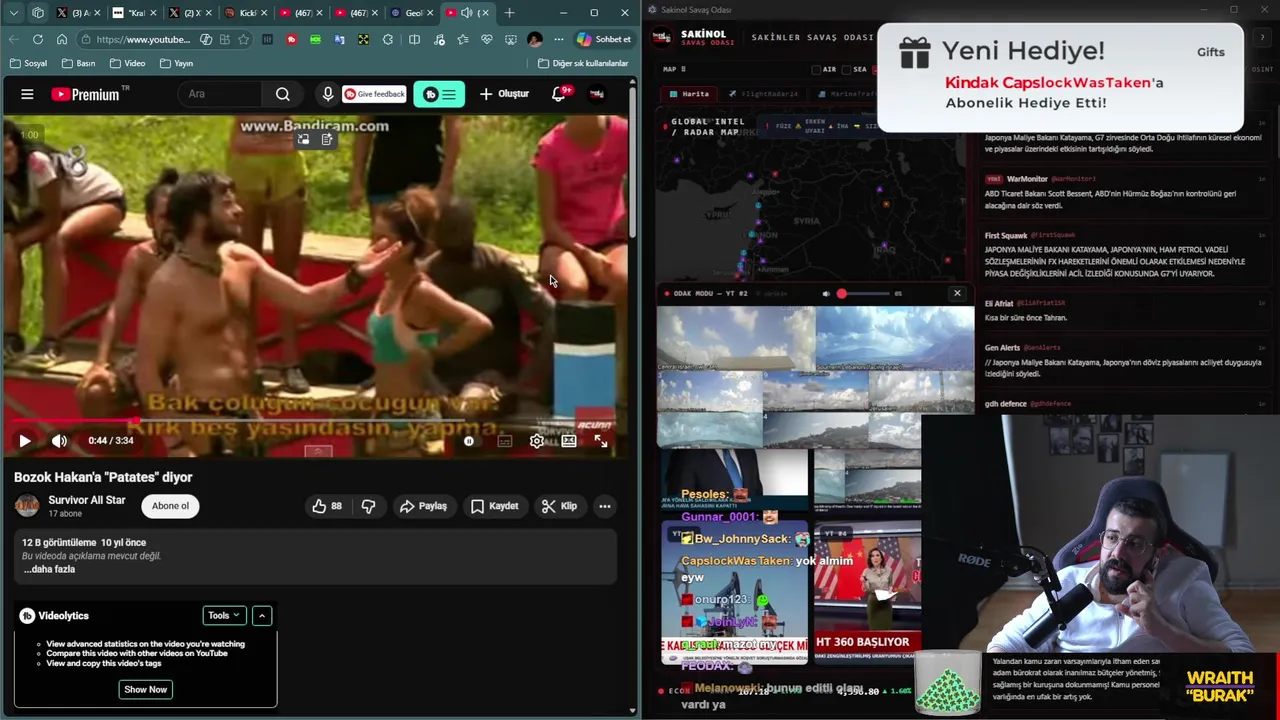The image size is (1280, 720).
Task: Reload the page in the browser
Action: pyautogui.click(x=38, y=39)
